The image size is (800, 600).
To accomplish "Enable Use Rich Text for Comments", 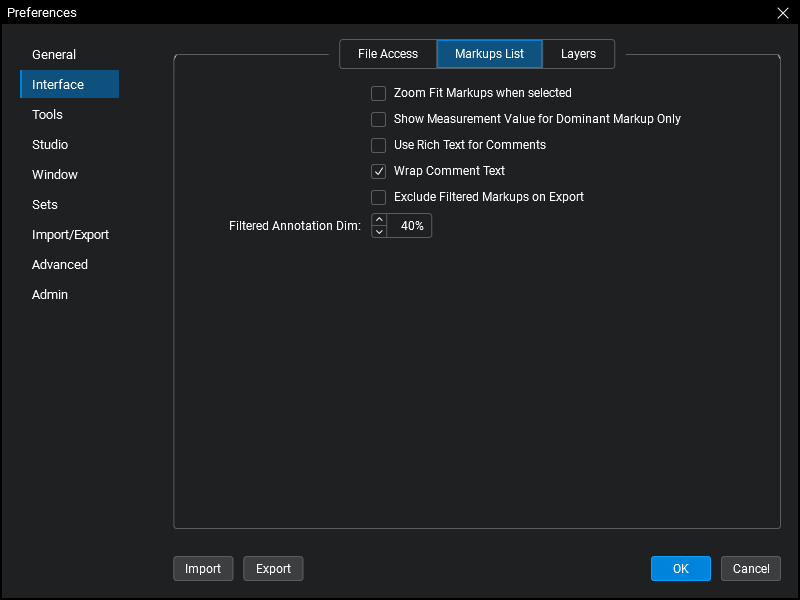I will pos(378,145).
